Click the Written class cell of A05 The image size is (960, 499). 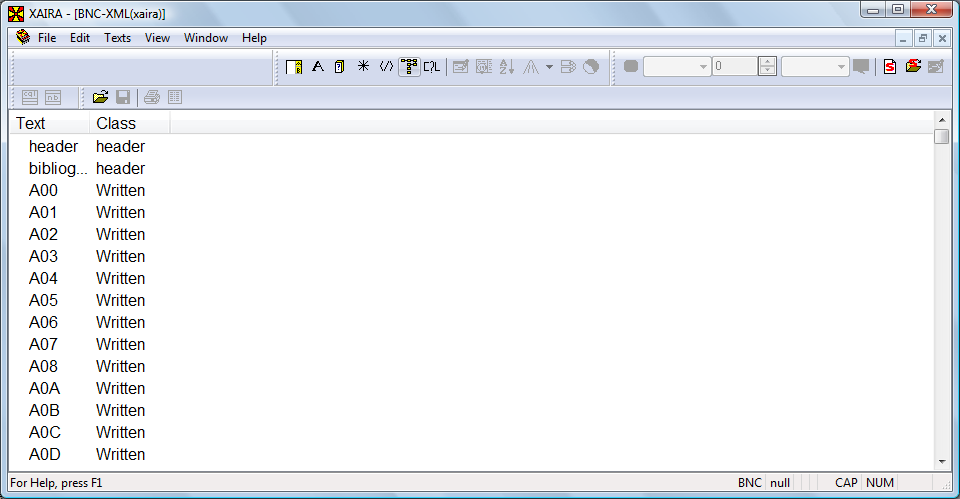[121, 301]
